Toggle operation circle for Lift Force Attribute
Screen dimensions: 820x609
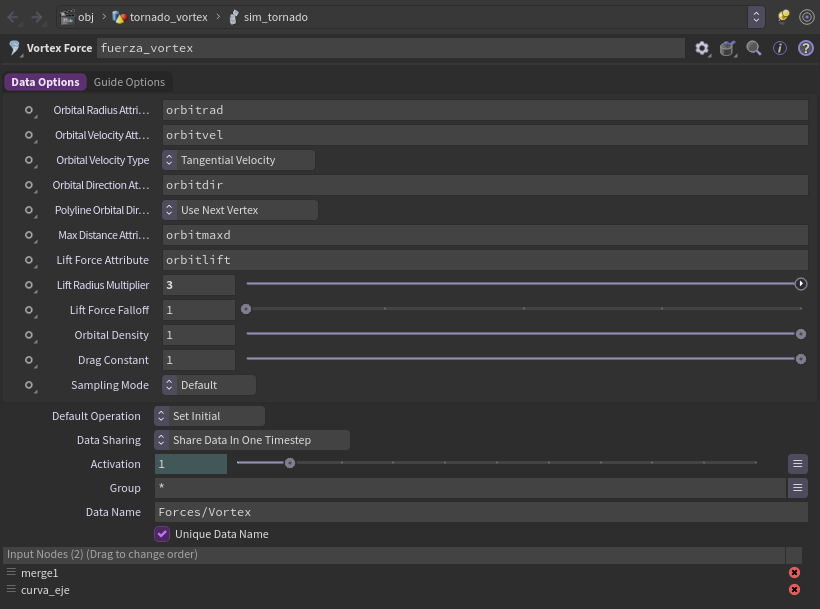(29, 260)
